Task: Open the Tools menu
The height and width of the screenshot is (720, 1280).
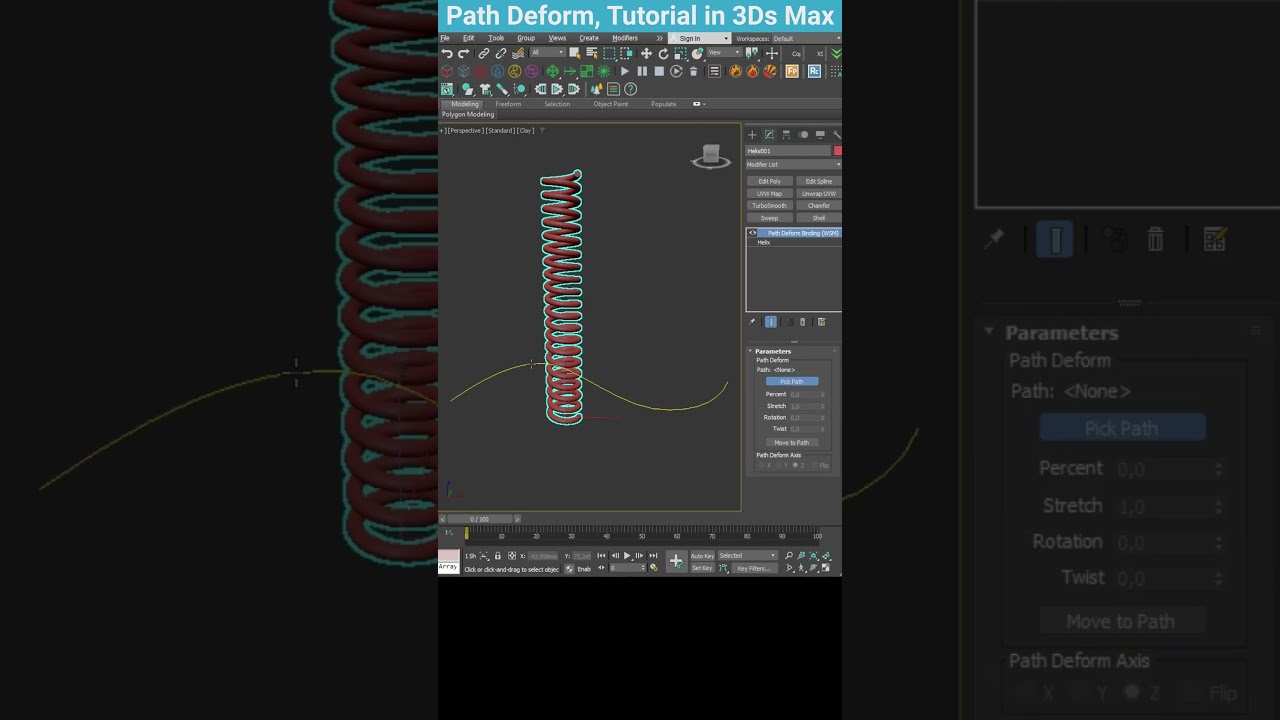Action: [x=496, y=38]
